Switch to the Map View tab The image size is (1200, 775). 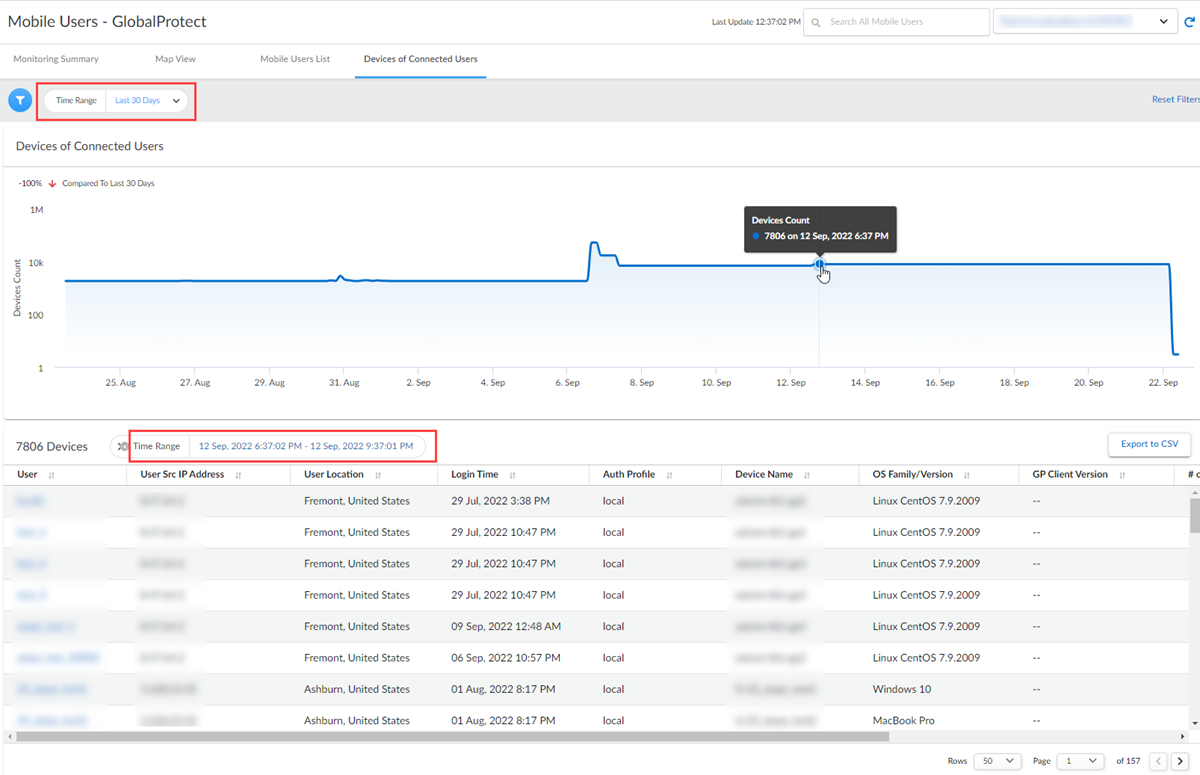coord(175,59)
